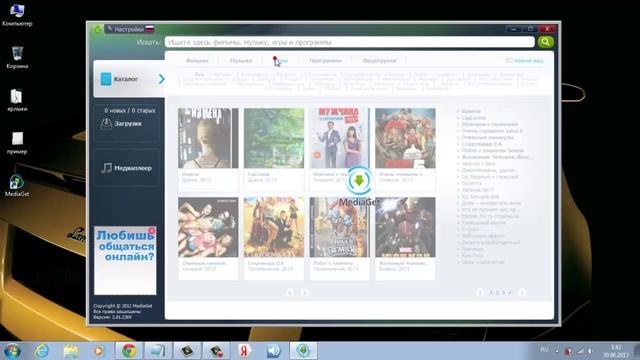Open the Windows Start orb
This screenshot has height=360, width=640.
click(x=12, y=351)
